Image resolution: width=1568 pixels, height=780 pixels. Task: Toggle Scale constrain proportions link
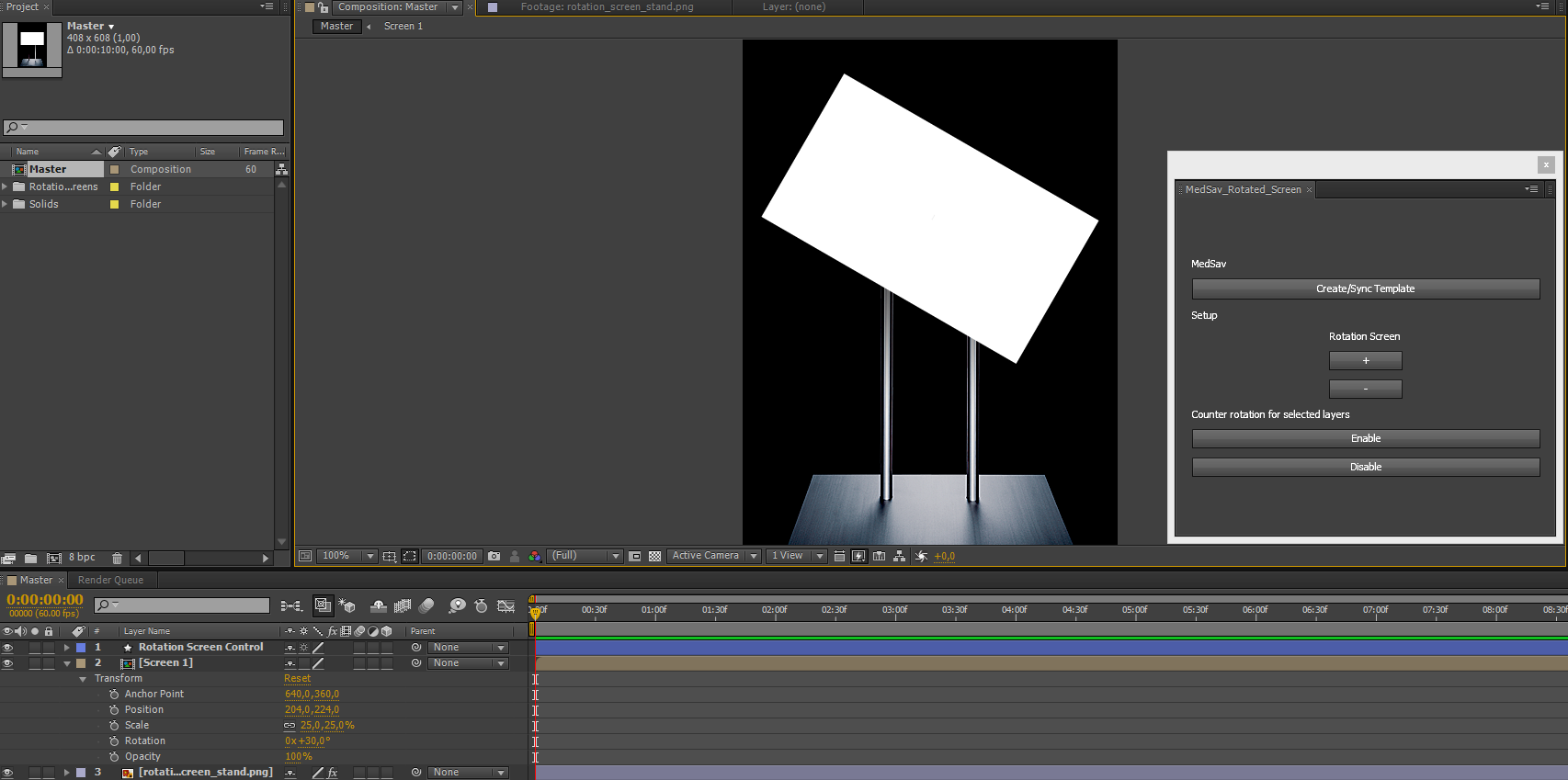tap(290, 726)
